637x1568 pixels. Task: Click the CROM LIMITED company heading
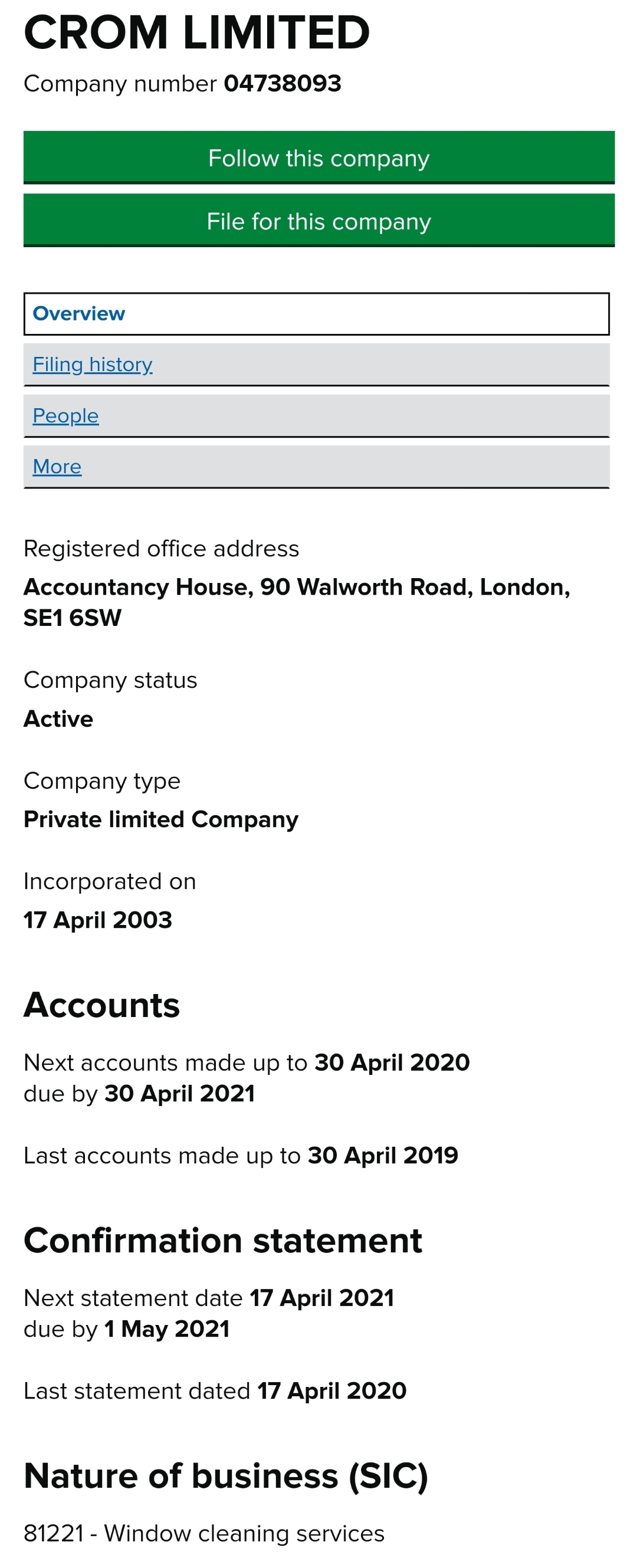click(196, 32)
